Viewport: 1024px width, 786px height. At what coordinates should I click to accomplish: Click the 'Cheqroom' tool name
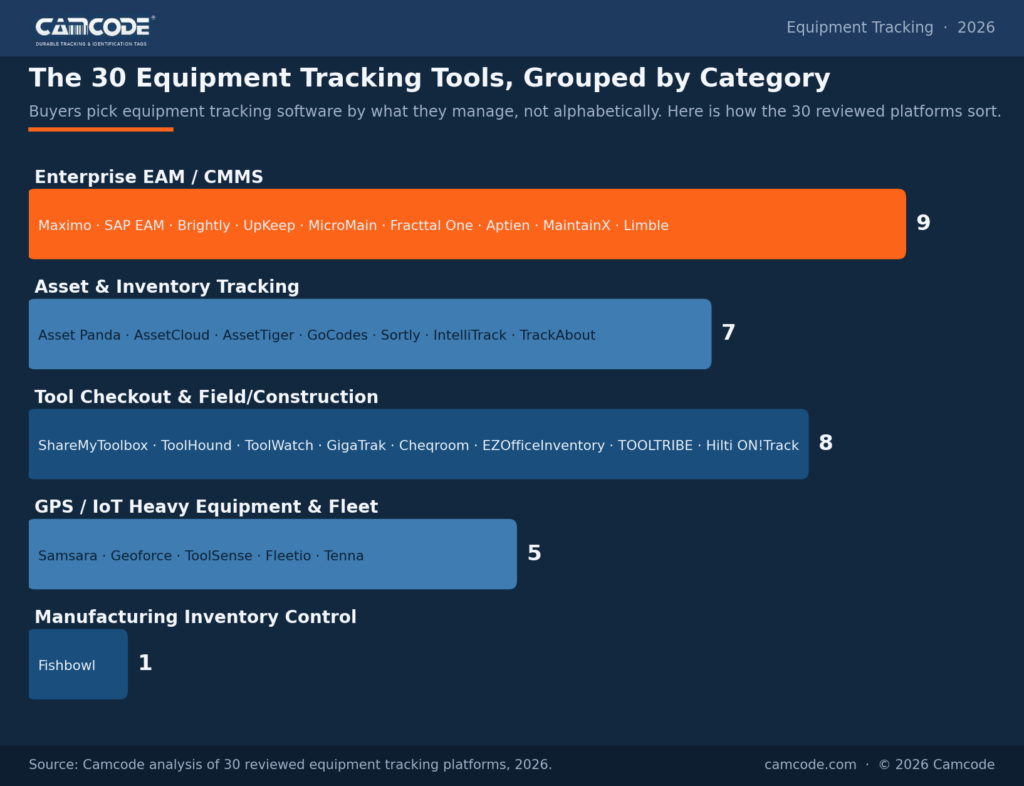[x=434, y=445]
